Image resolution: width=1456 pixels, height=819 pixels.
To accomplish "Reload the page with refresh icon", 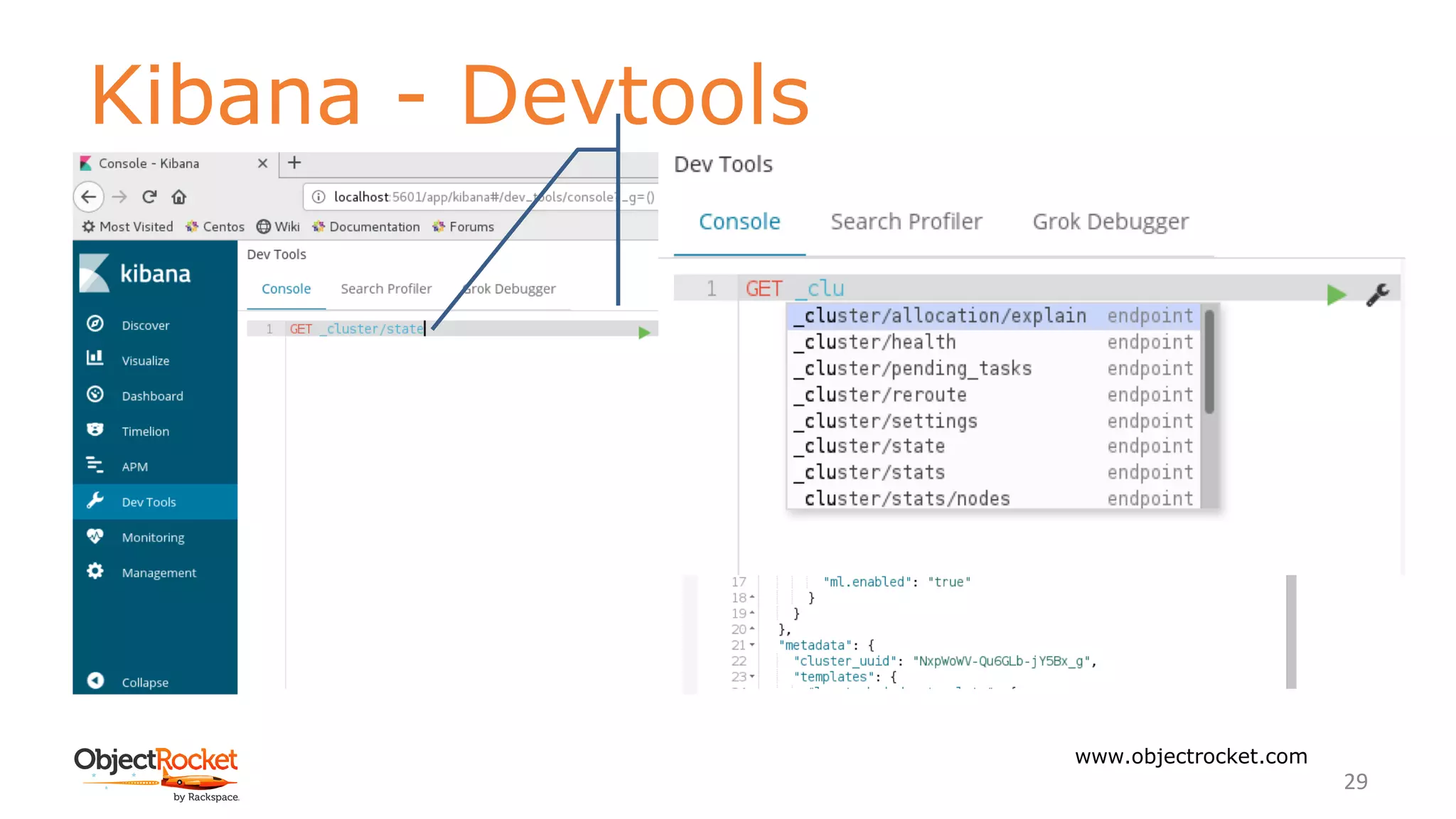I will (149, 197).
